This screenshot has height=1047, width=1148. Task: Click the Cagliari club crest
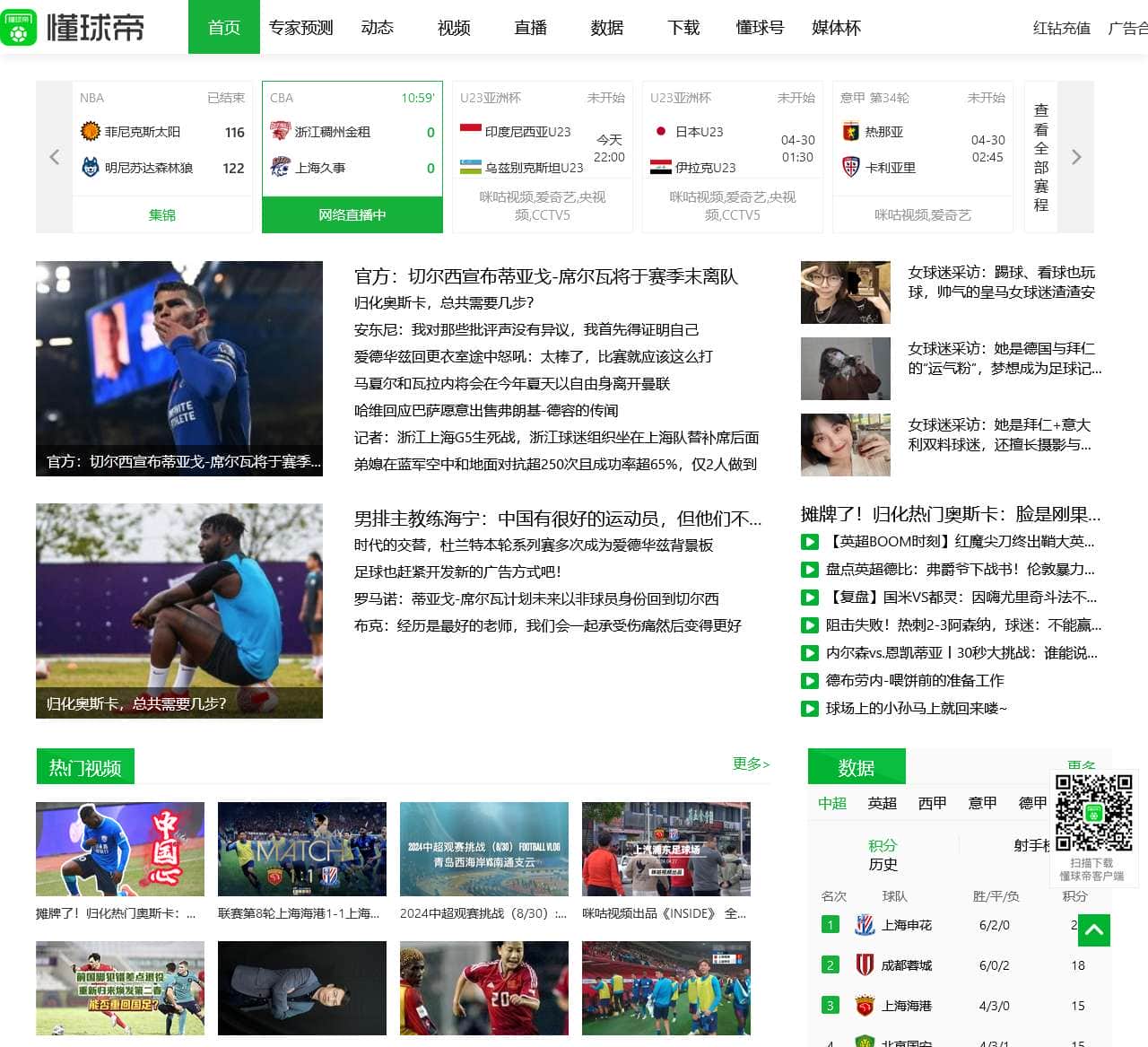pos(850,167)
